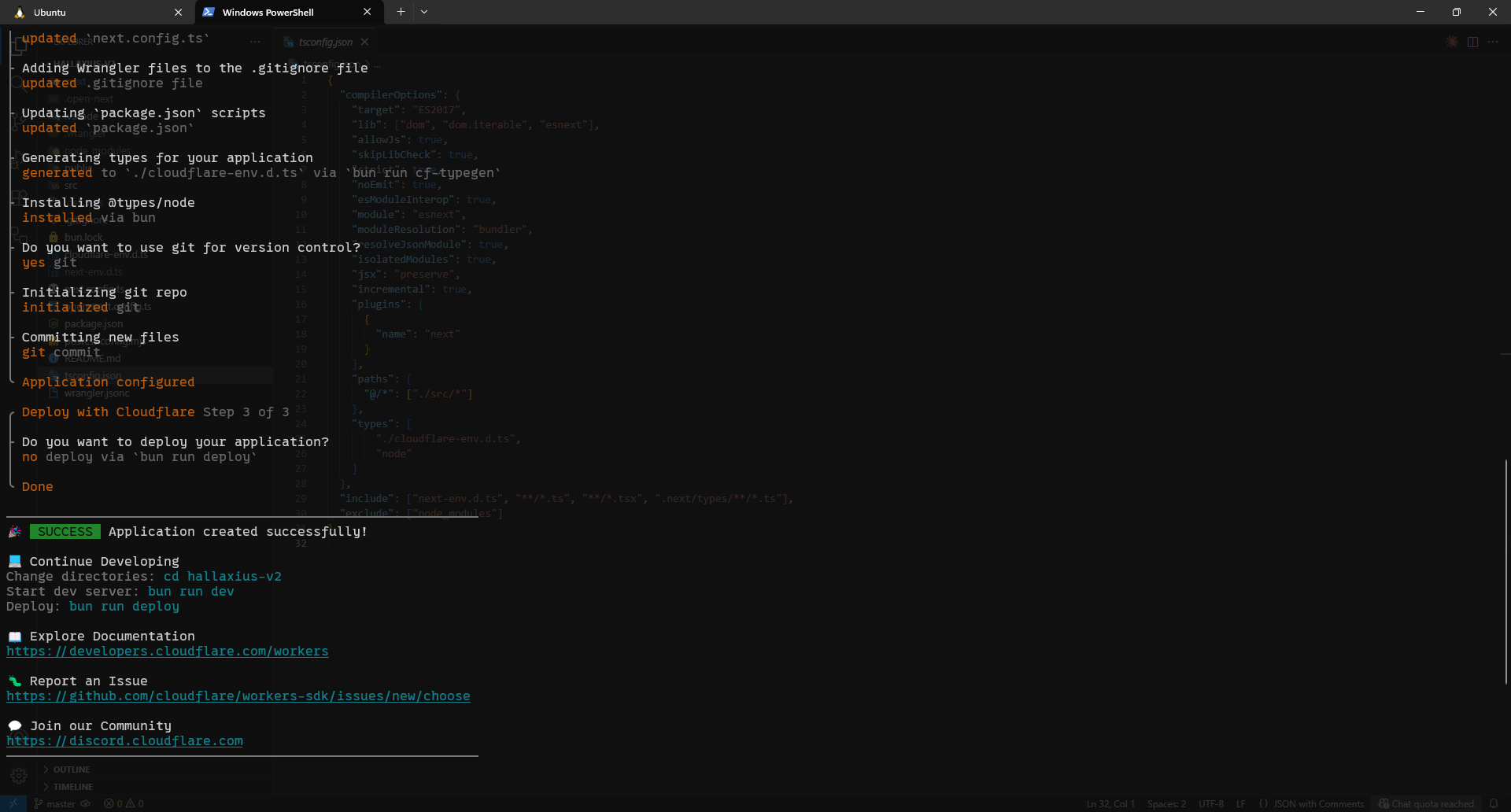Close the terminal window

click(x=1493, y=12)
